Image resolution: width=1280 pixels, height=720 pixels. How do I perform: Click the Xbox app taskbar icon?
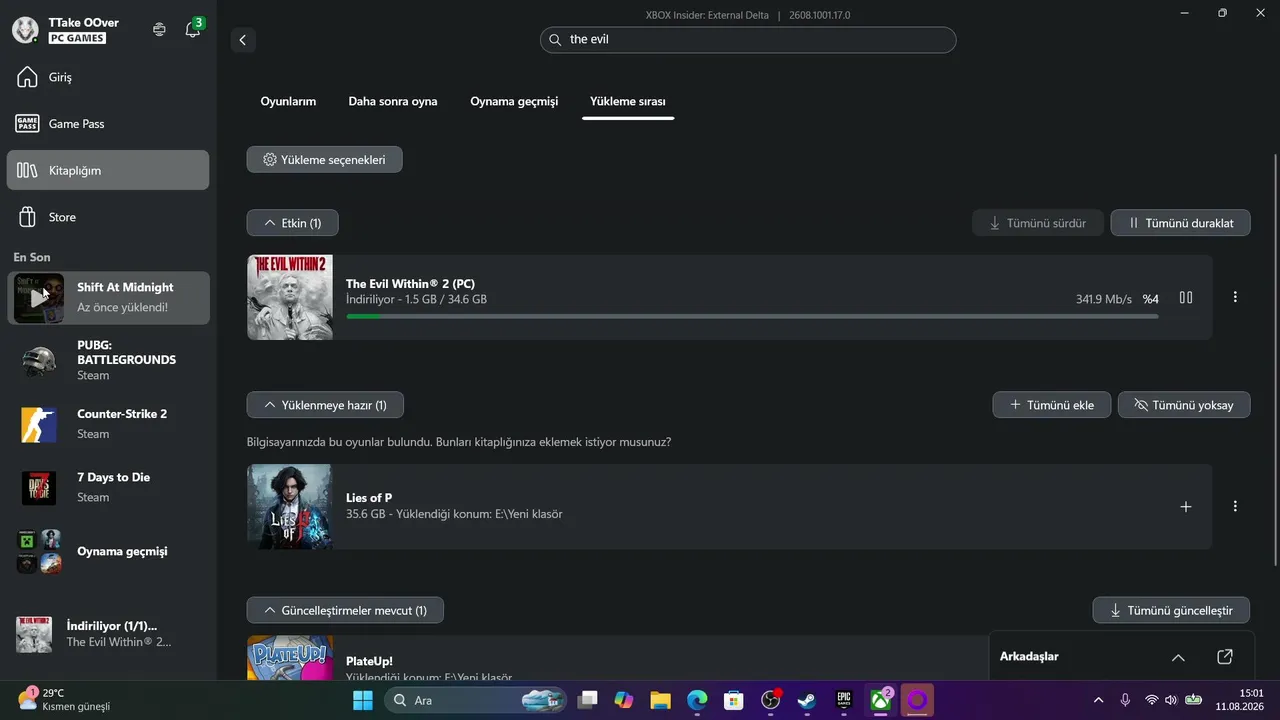coord(880,700)
